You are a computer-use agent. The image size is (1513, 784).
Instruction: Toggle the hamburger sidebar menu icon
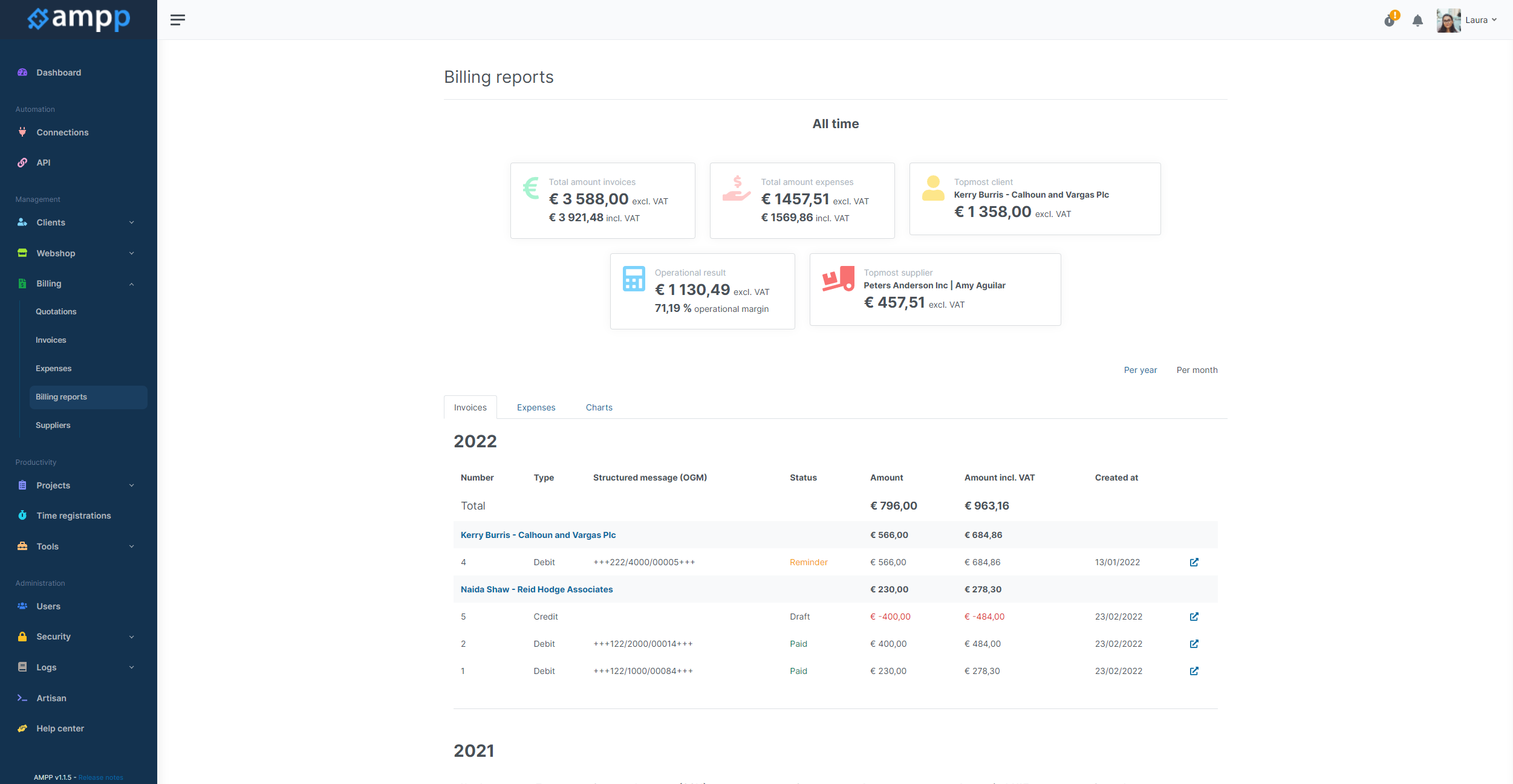[x=177, y=20]
